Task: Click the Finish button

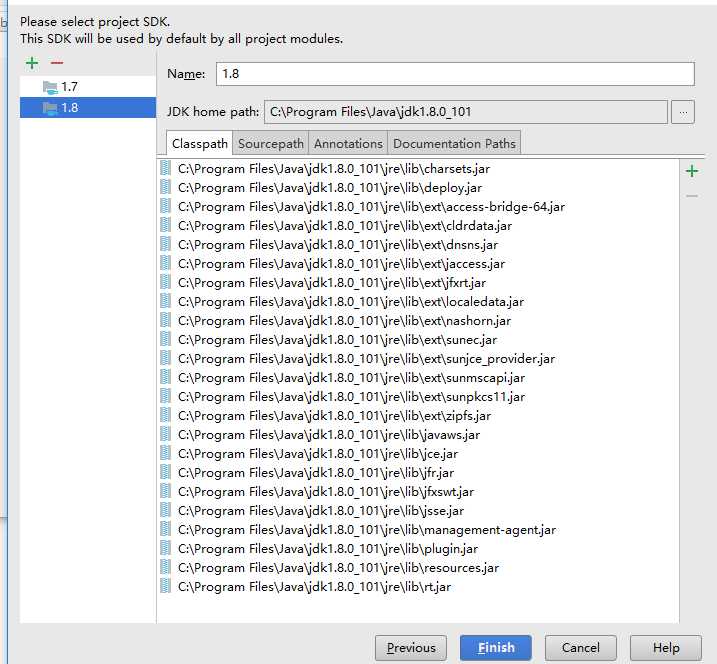Action: coord(496,648)
